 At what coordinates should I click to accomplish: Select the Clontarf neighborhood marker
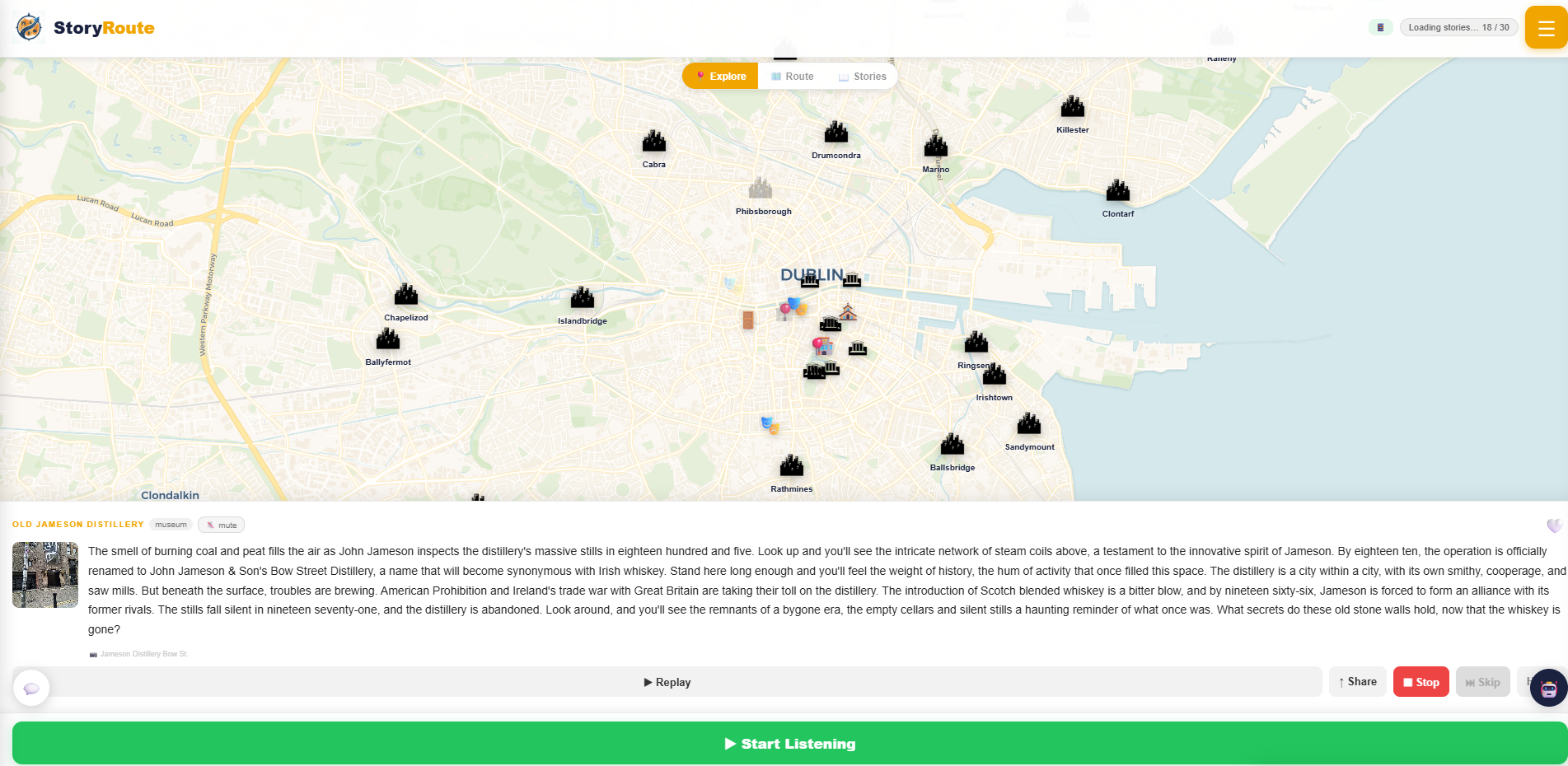click(x=1118, y=190)
